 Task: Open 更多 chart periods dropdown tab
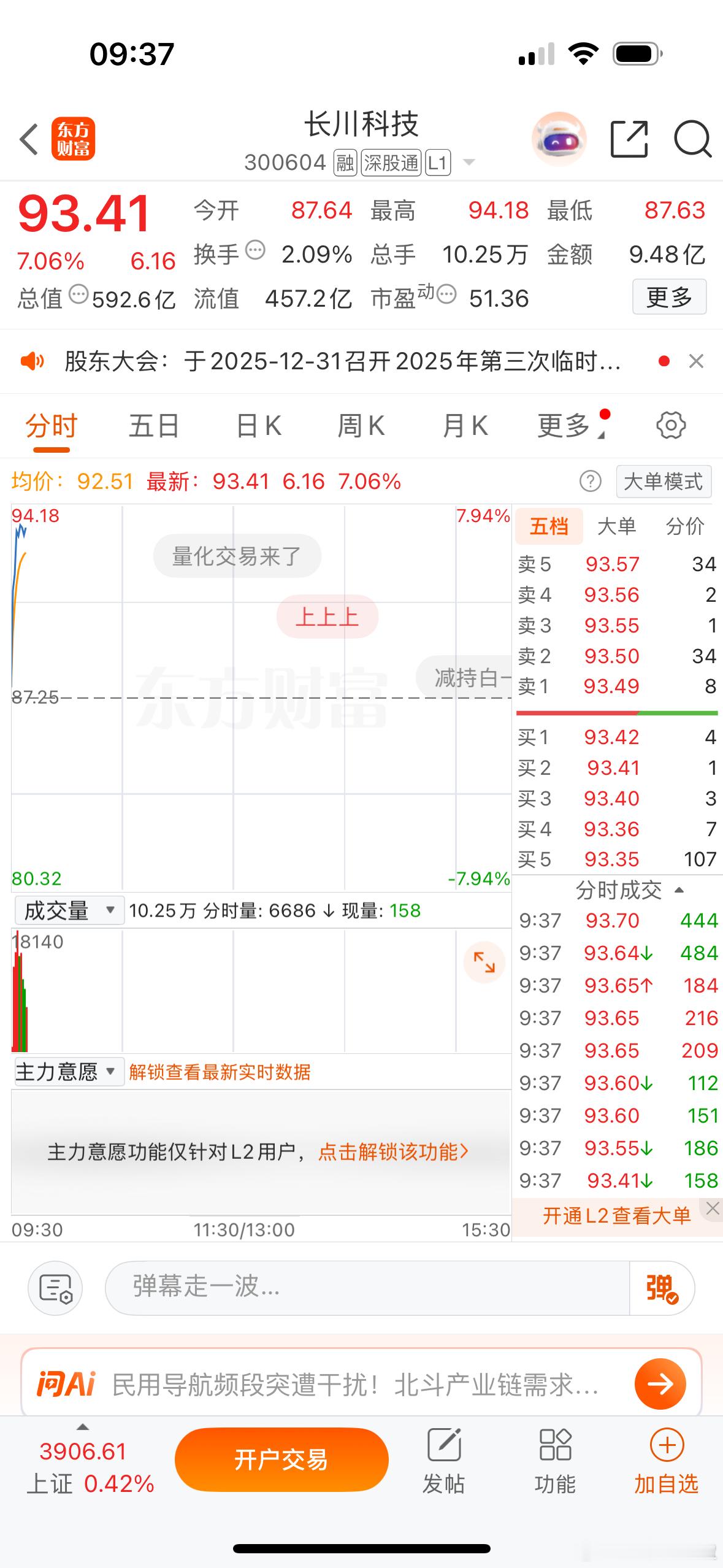click(x=573, y=425)
